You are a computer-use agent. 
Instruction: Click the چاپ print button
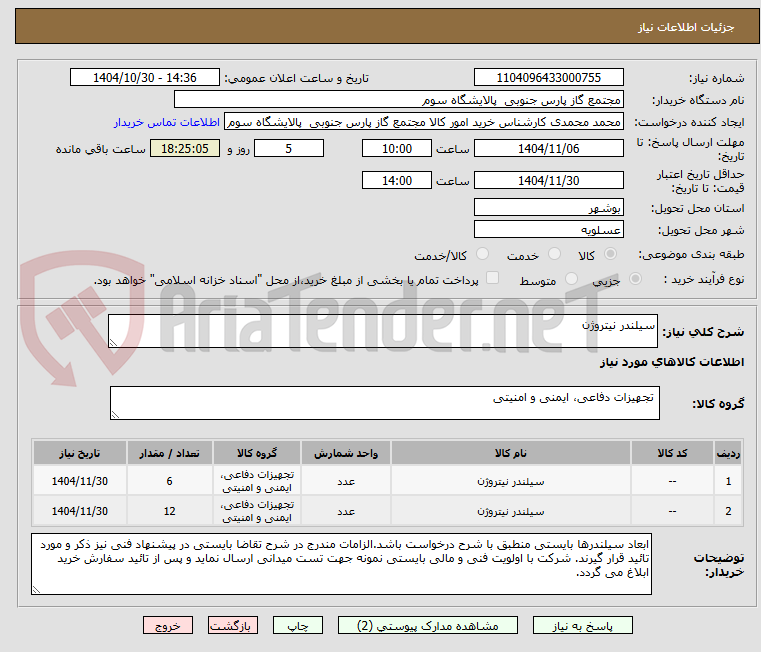click(x=298, y=625)
